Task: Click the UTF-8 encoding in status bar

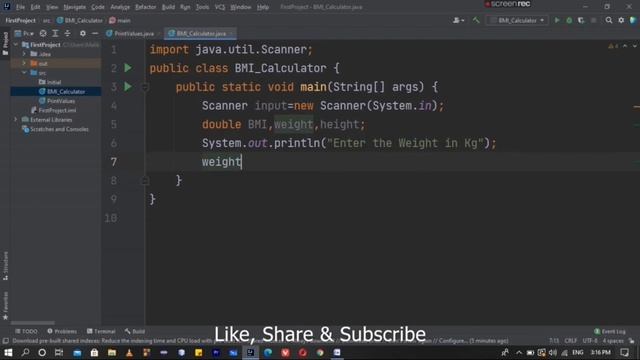Action: 590,340
